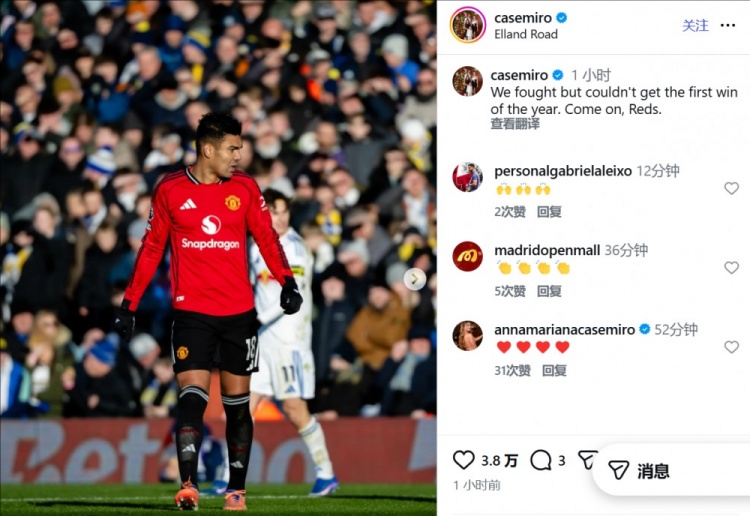This screenshot has height=516, width=750.
Task: Open the more options three-dot menu
Action: tap(728, 25)
